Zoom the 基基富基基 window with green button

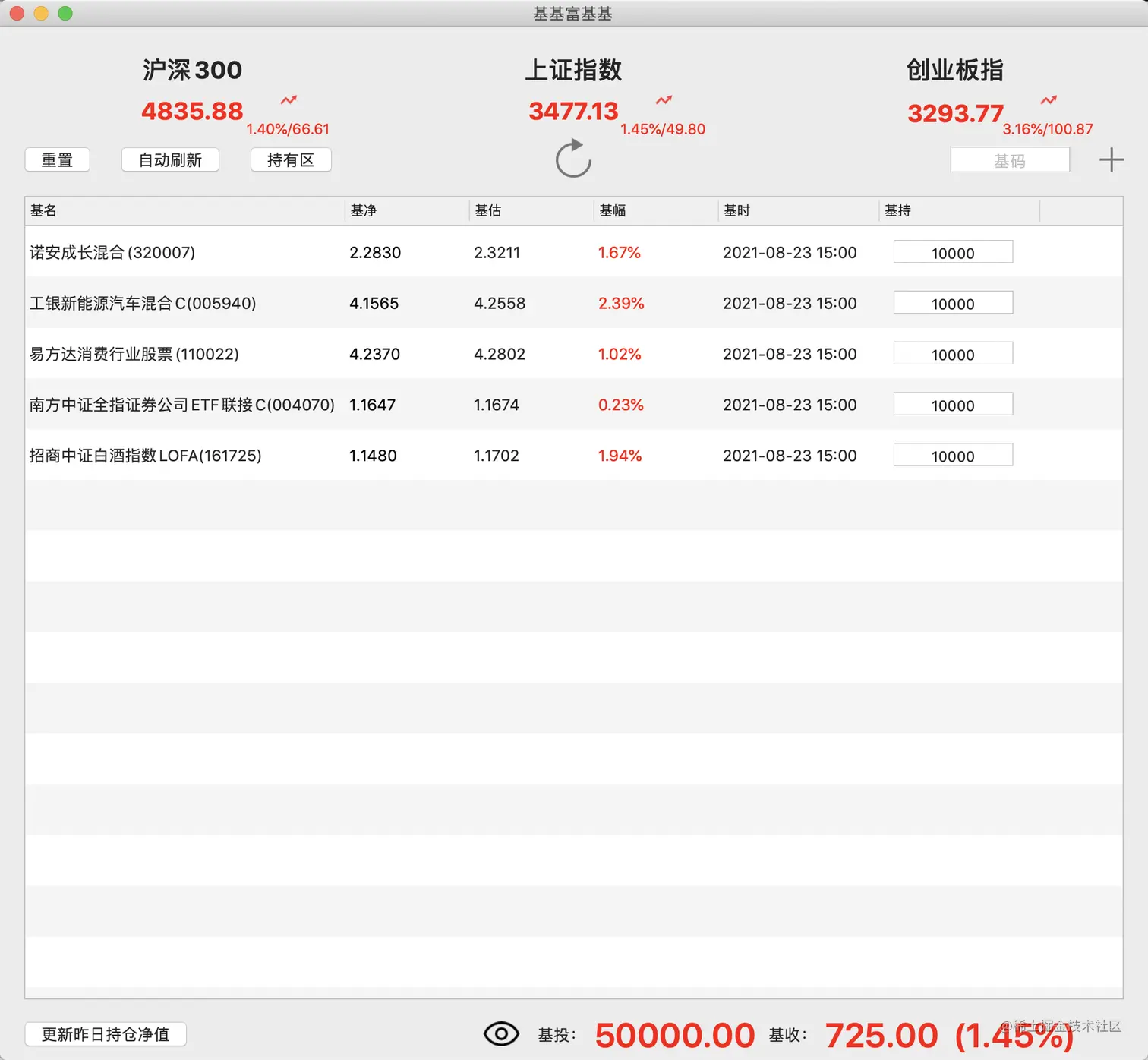65,13
